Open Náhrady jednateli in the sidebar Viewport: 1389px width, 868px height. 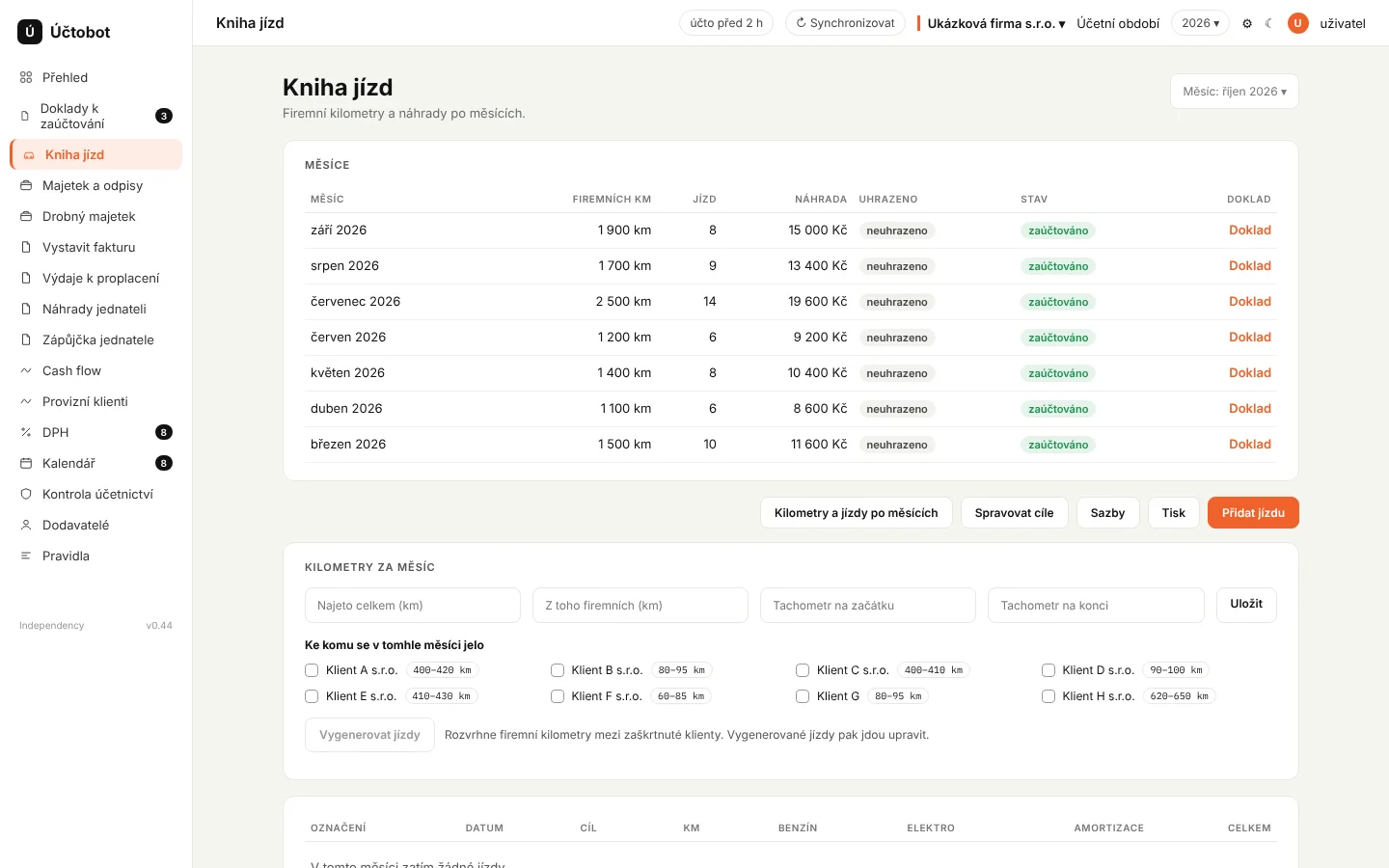pyautogui.click(x=95, y=309)
